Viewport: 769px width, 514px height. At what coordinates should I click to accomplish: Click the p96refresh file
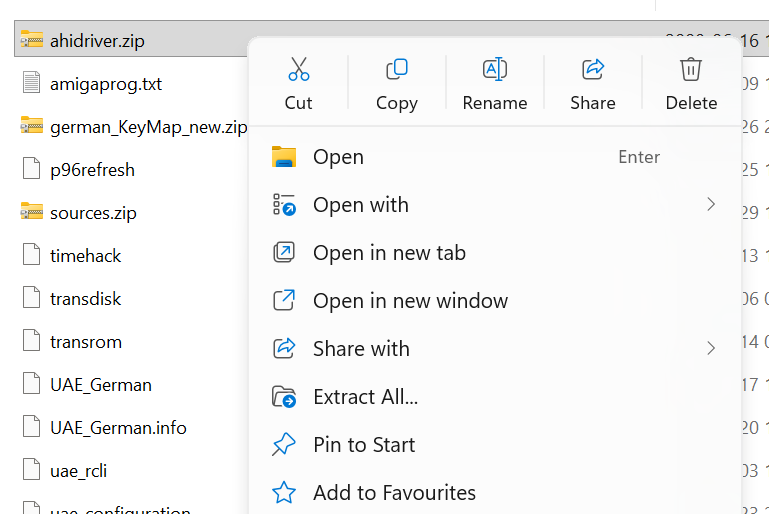click(92, 169)
